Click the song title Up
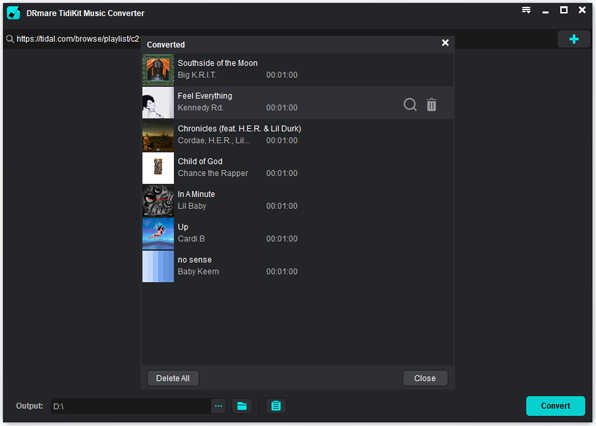This screenshot has height=426, width=596. (x=183, y=227)
